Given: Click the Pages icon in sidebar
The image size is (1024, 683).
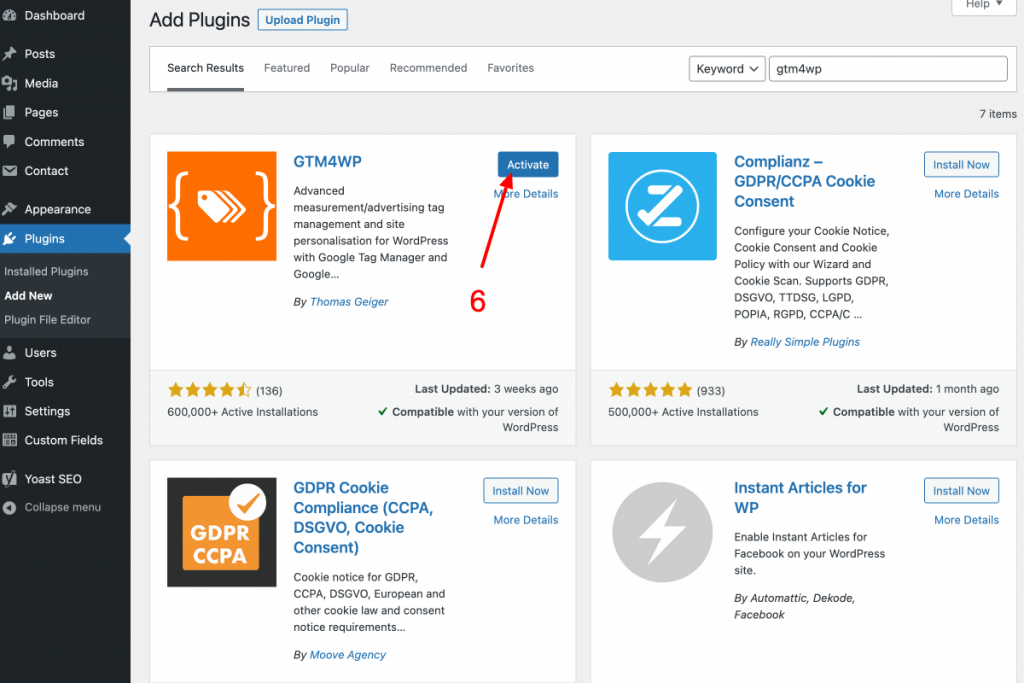Looking at the screenshot, I should click(9, 112).
